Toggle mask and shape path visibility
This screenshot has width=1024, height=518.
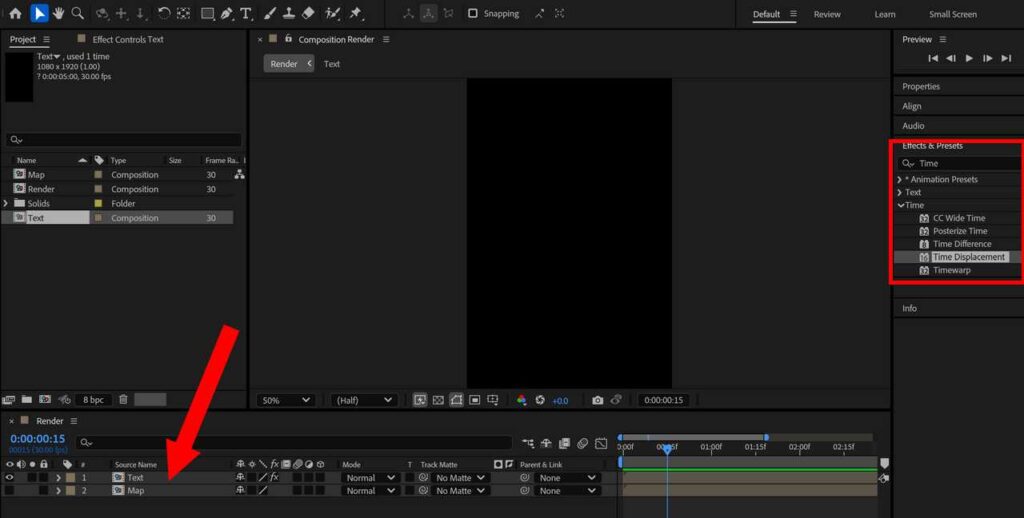pyautogui.click(x=456, y=400)
